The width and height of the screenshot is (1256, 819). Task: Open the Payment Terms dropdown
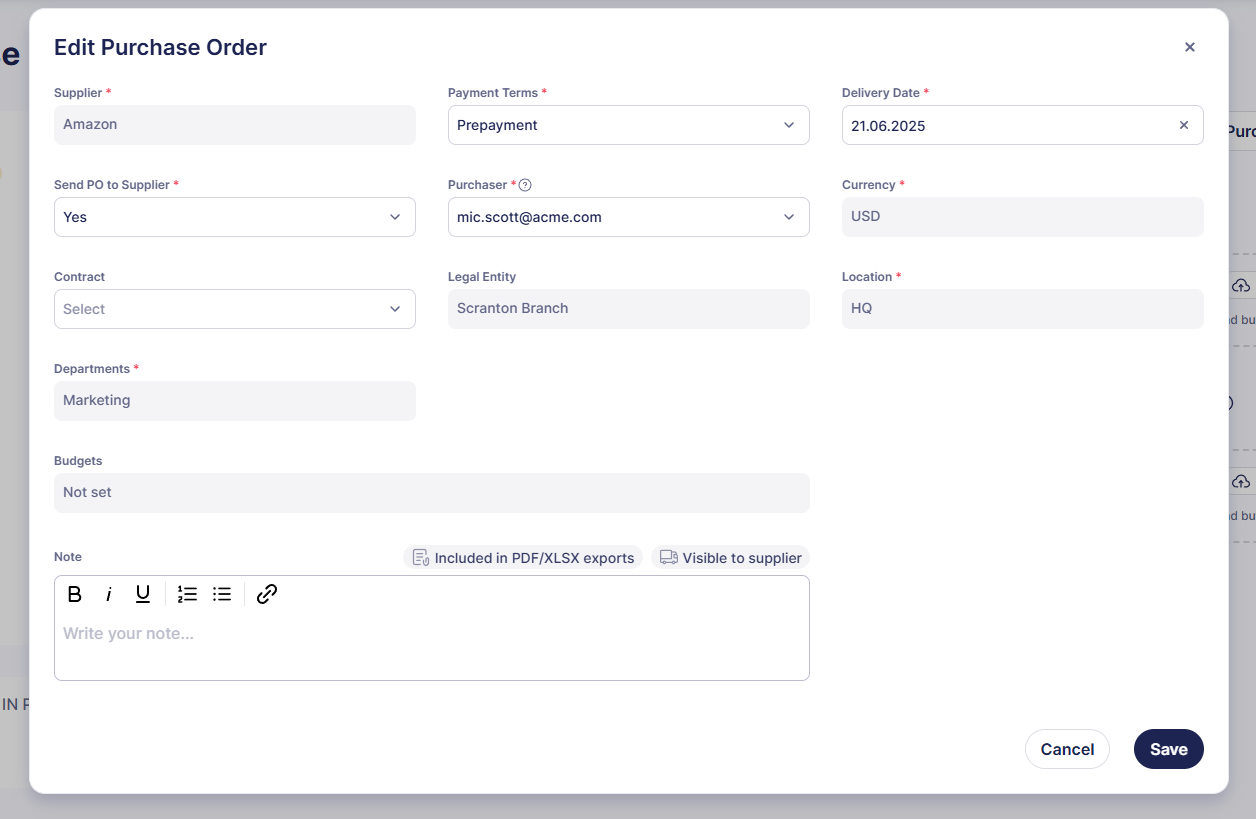click(628, 125)
